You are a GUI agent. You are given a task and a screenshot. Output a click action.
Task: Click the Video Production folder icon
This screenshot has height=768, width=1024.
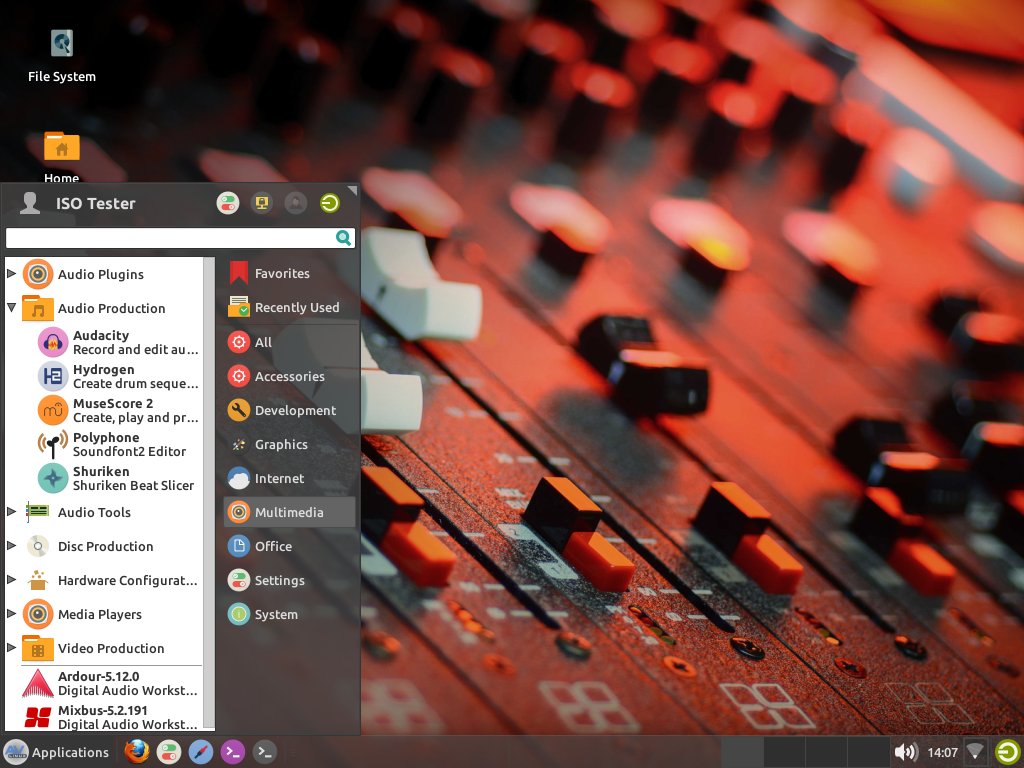[x=38, y=648]
